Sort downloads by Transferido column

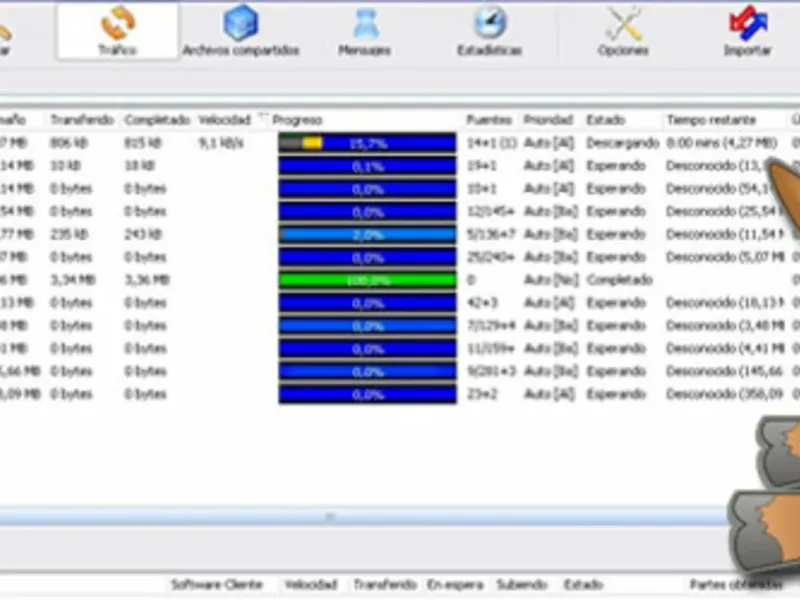click(x=82, y=120)
